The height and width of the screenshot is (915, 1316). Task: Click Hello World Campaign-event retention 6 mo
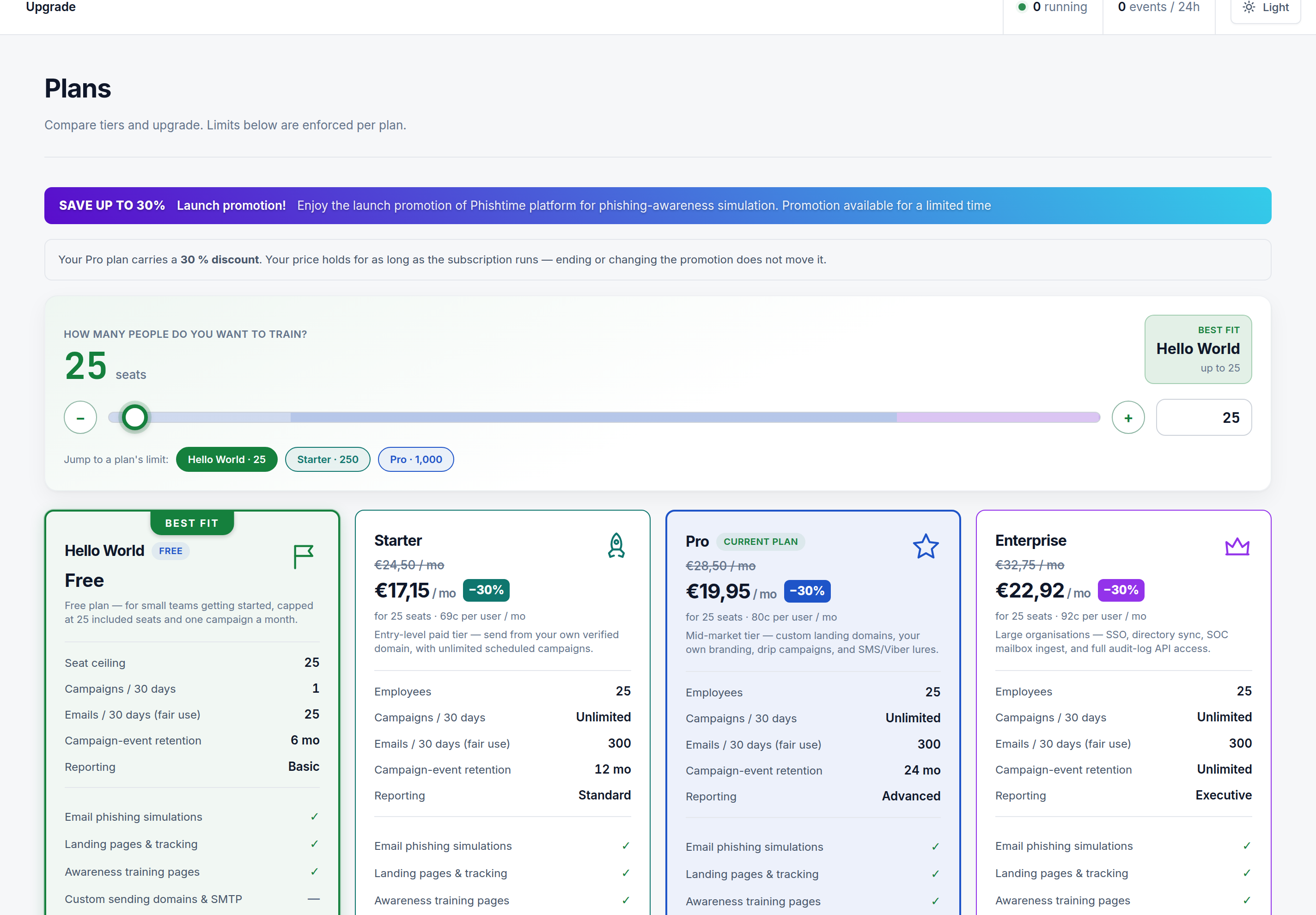tap(192, 741)
